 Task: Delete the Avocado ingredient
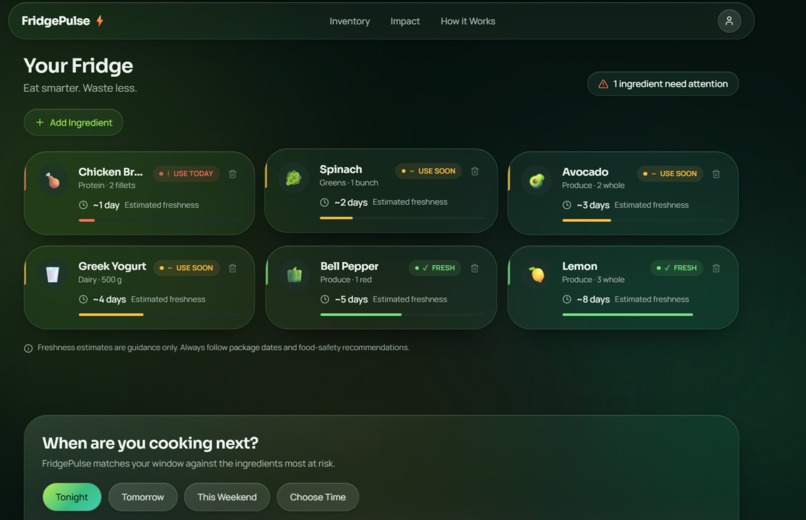click(716, 174)
